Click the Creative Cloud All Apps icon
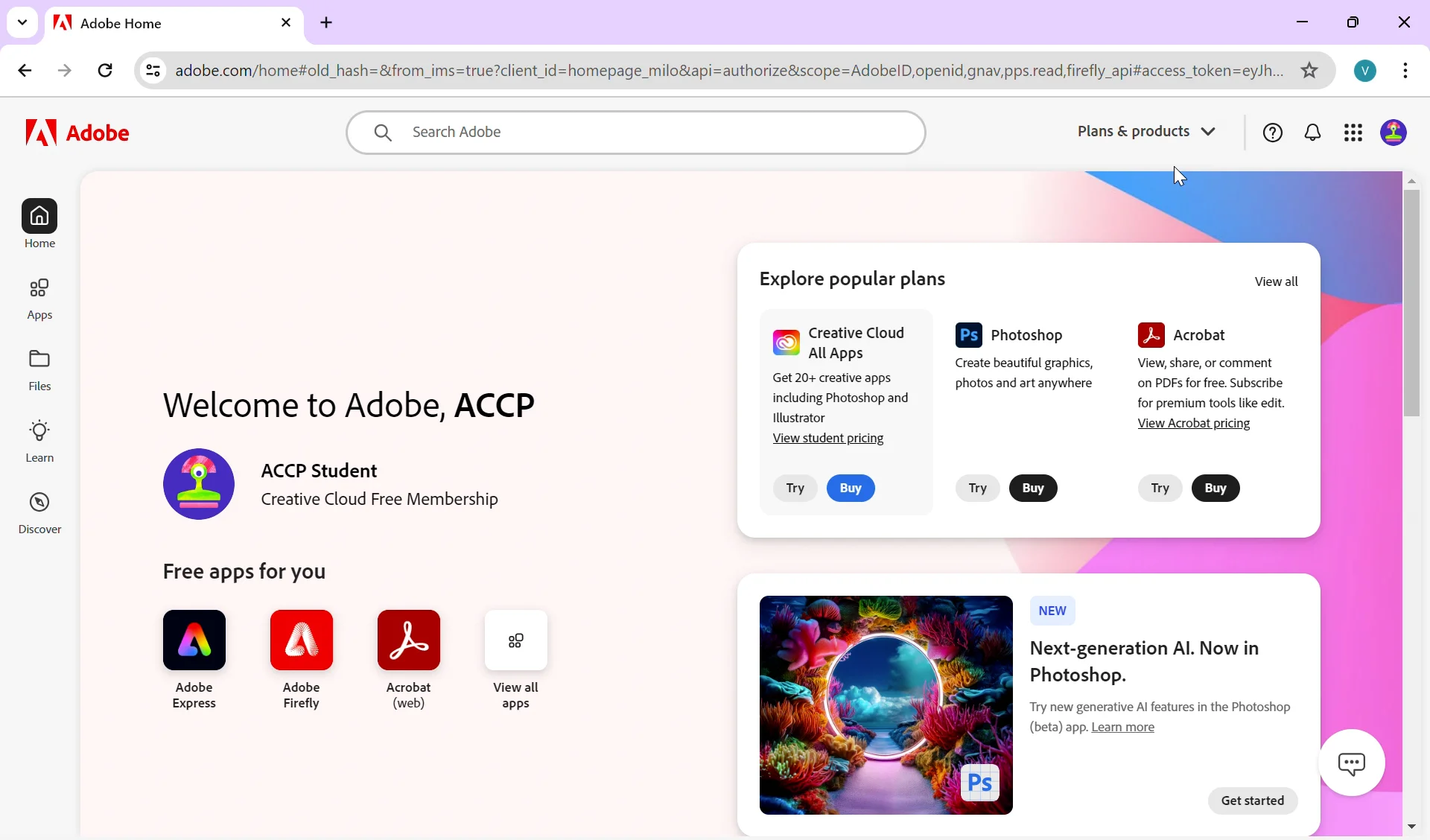Image resolution: width=1430 pixels, height=840 pixels. pos(786,343)
